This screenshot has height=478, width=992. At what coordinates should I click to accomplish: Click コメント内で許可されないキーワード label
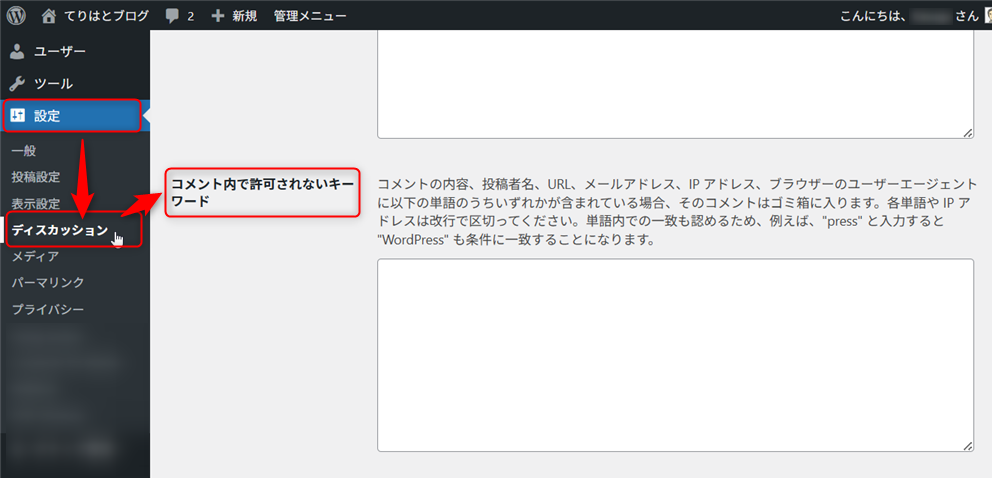tap(262, 192)
